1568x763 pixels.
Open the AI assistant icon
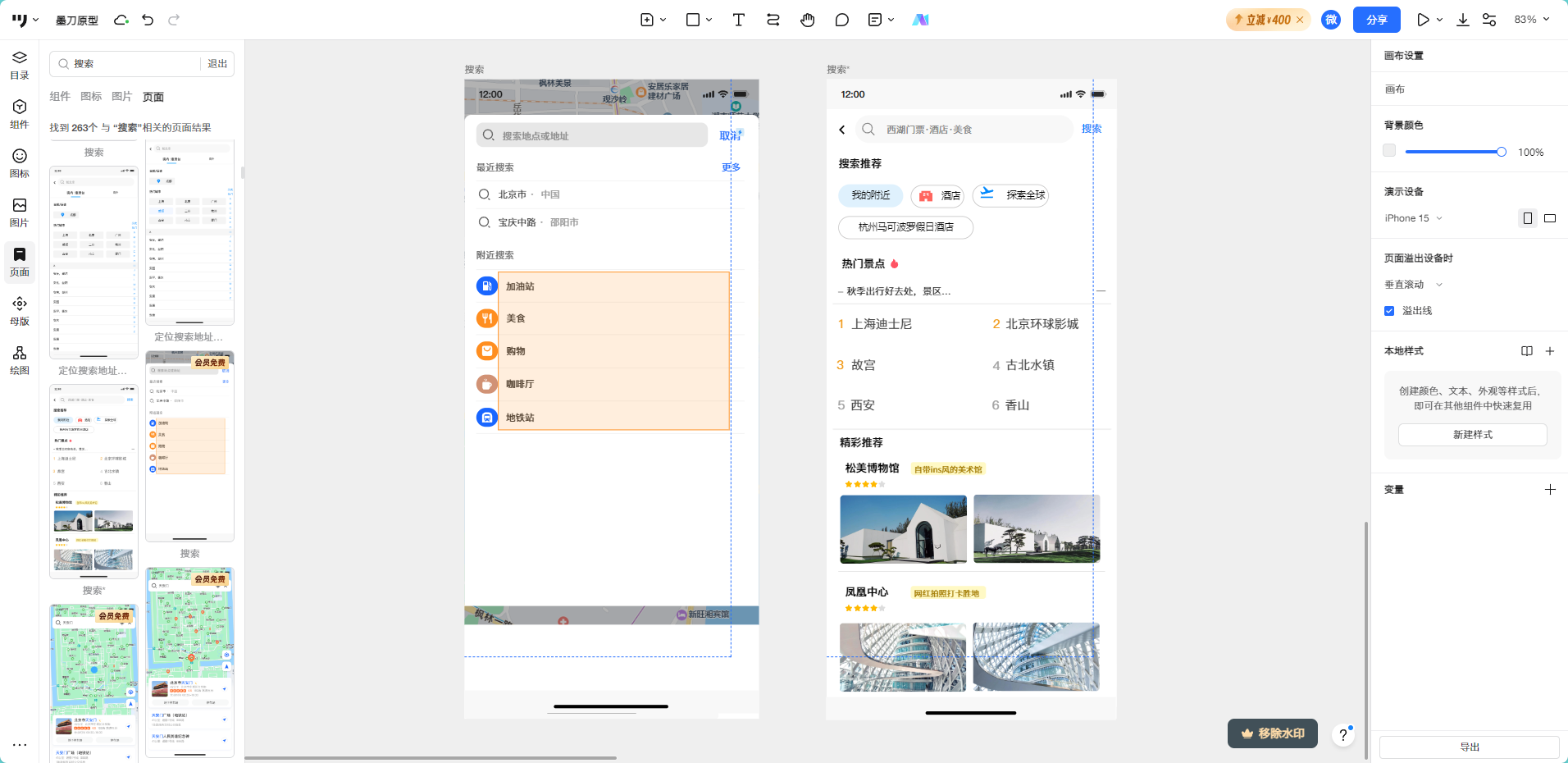[x=920, y=20]
